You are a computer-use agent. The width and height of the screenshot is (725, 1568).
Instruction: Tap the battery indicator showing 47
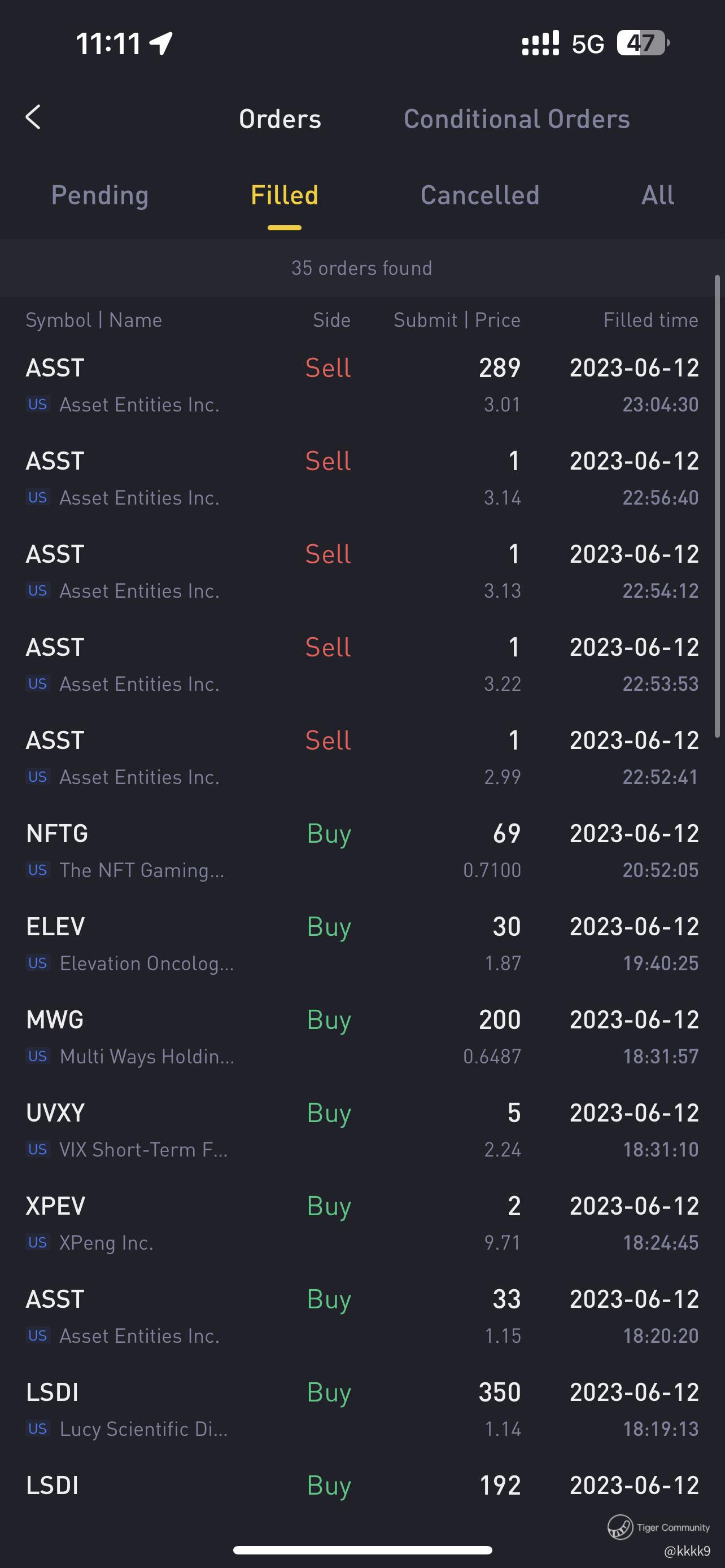(643, 43)
